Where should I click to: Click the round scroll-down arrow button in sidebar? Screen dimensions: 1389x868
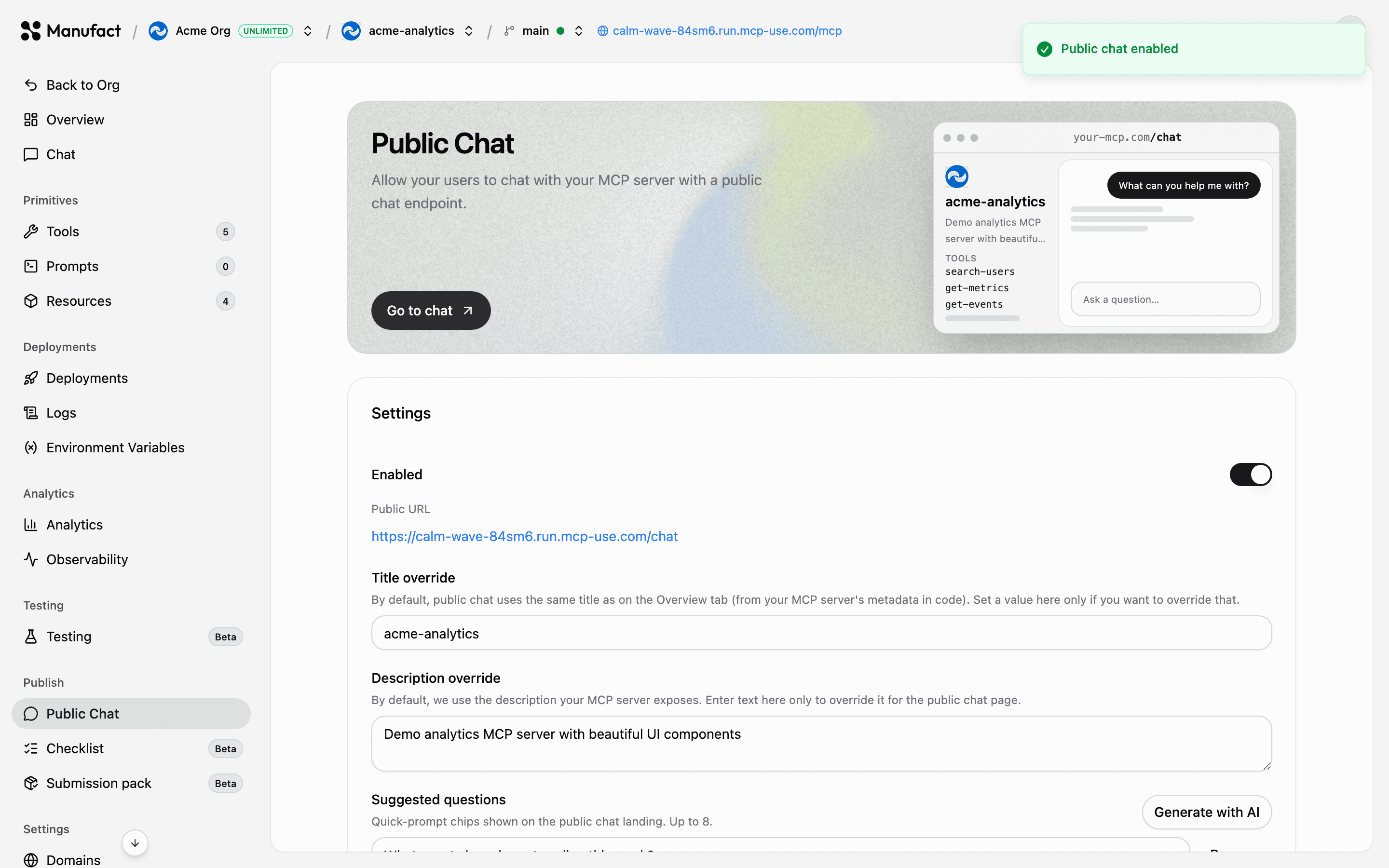tap(135, 843)
